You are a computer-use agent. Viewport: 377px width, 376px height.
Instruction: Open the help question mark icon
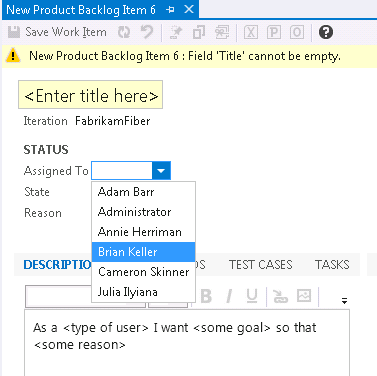click(326, 32)
